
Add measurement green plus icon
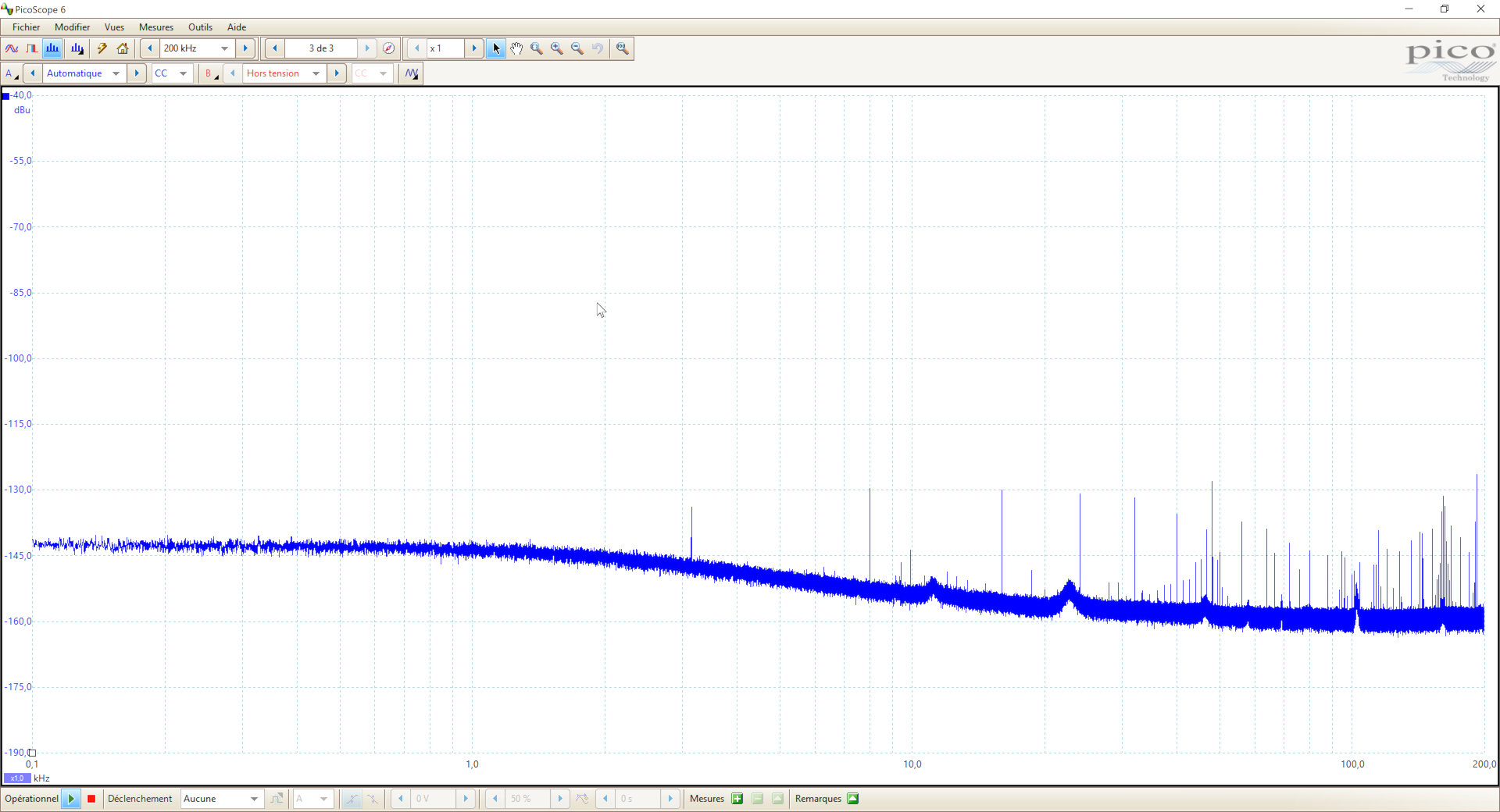(x=737, y=799)
